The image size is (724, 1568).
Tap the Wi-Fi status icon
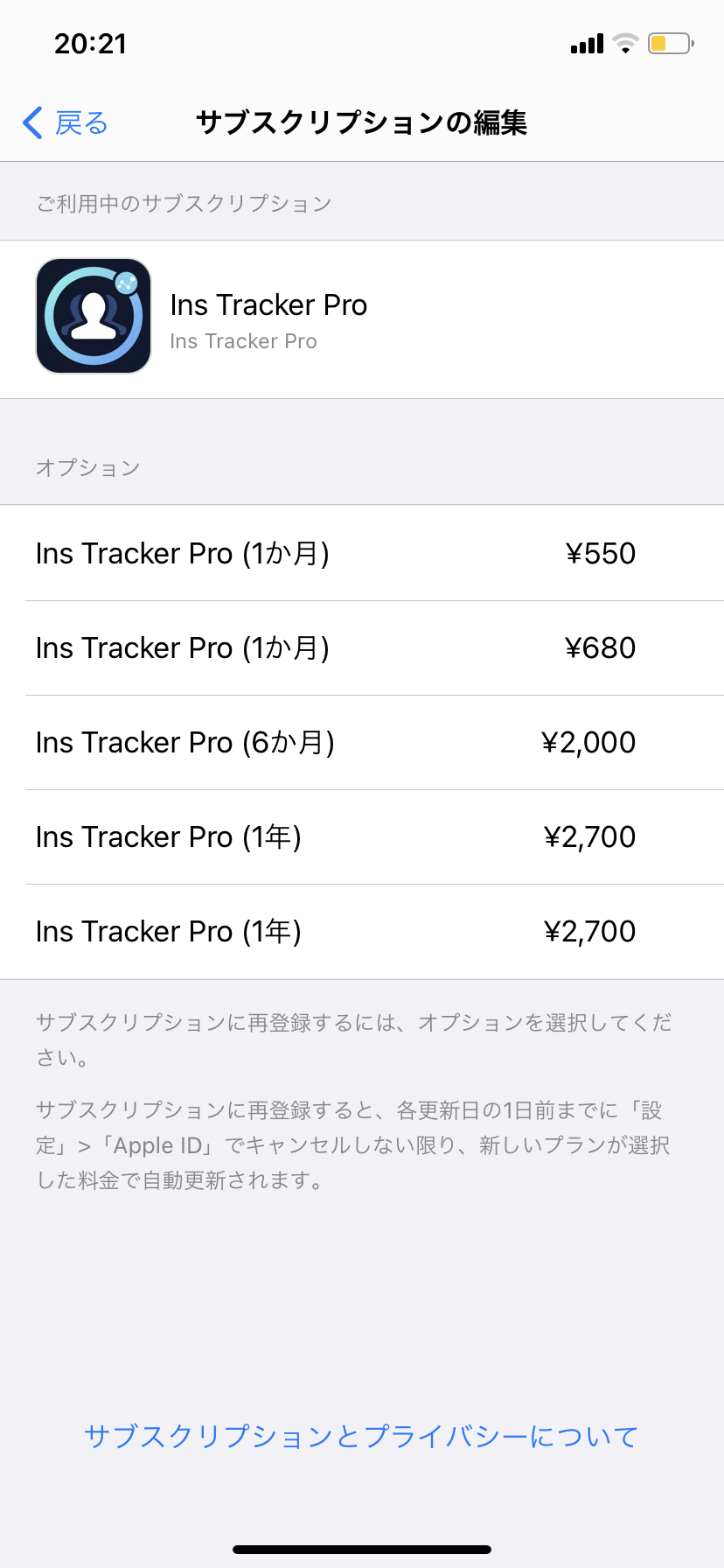(x=625, y=43)
